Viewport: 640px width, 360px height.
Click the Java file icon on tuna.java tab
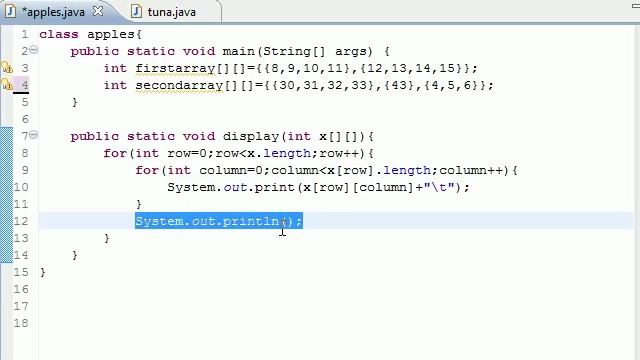pyautogui.click(x=136, y=11)
